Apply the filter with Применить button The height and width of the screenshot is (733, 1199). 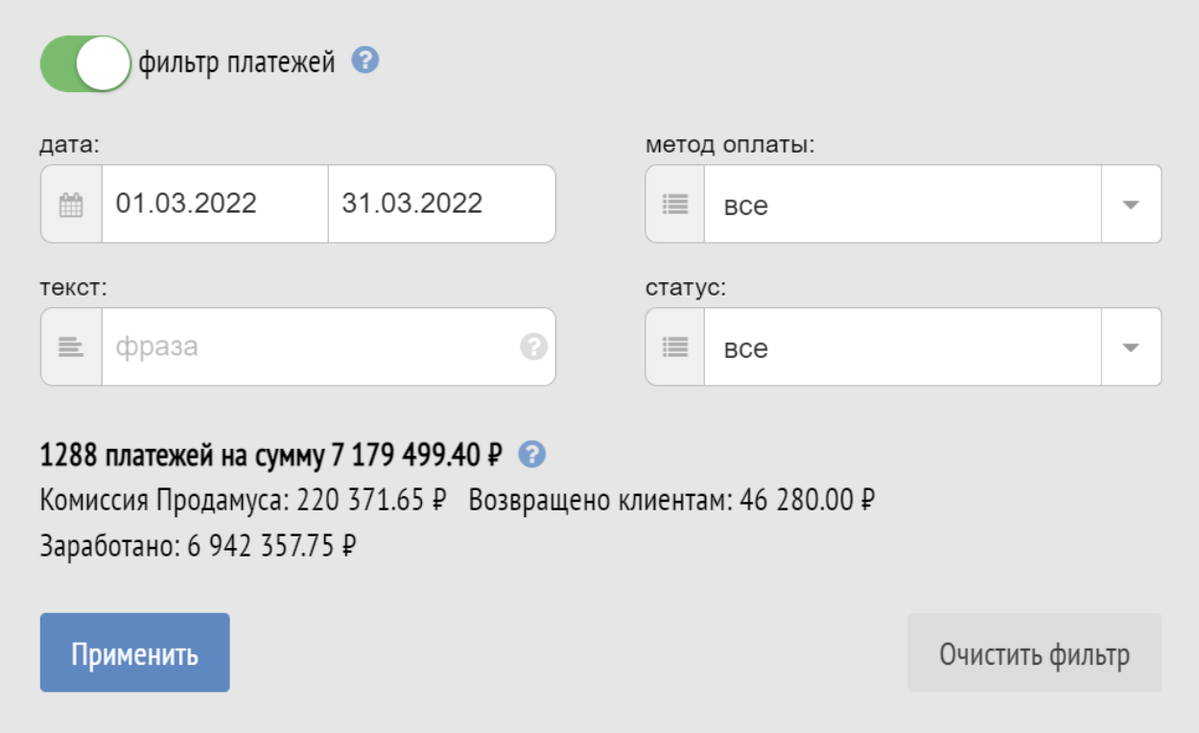coord(135,653)
